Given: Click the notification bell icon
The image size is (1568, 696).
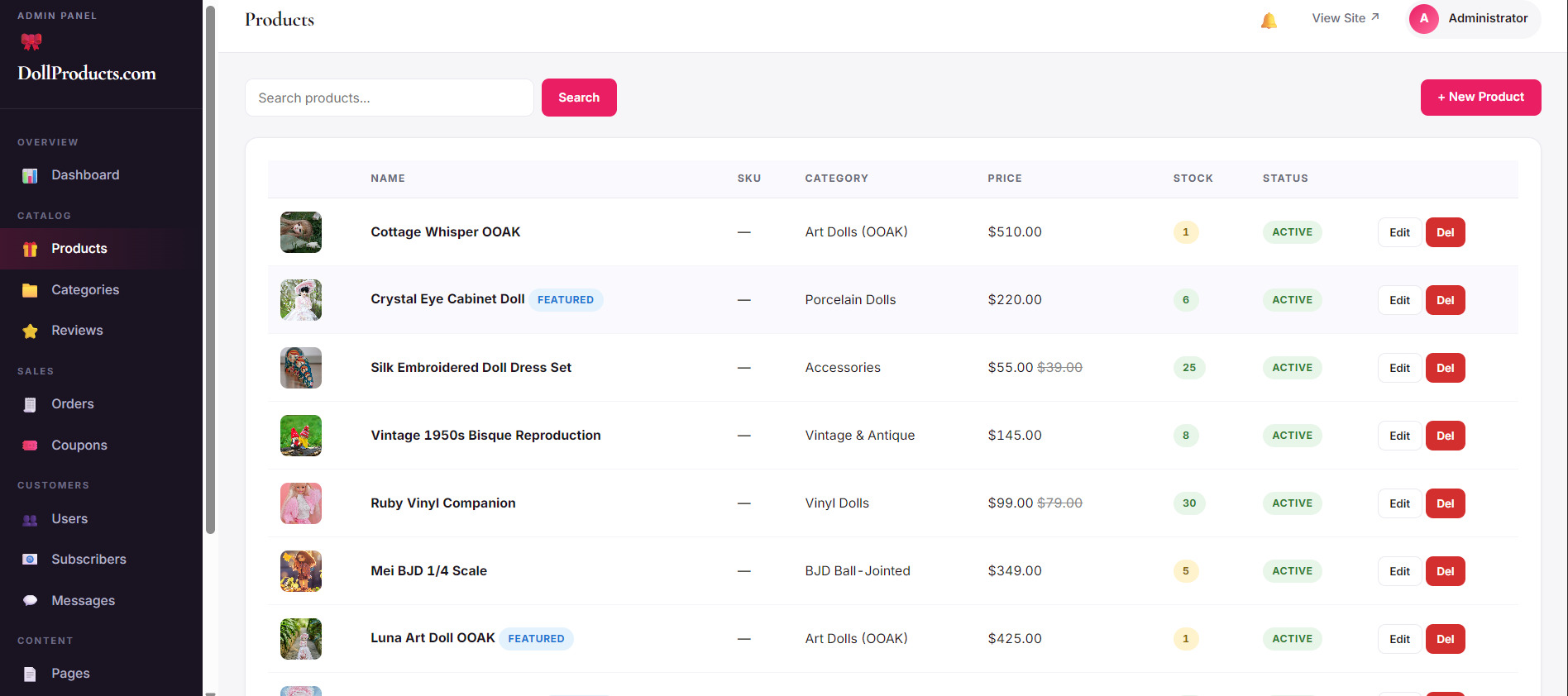Looking at the screenshot, I should (x=1269, y=21).
